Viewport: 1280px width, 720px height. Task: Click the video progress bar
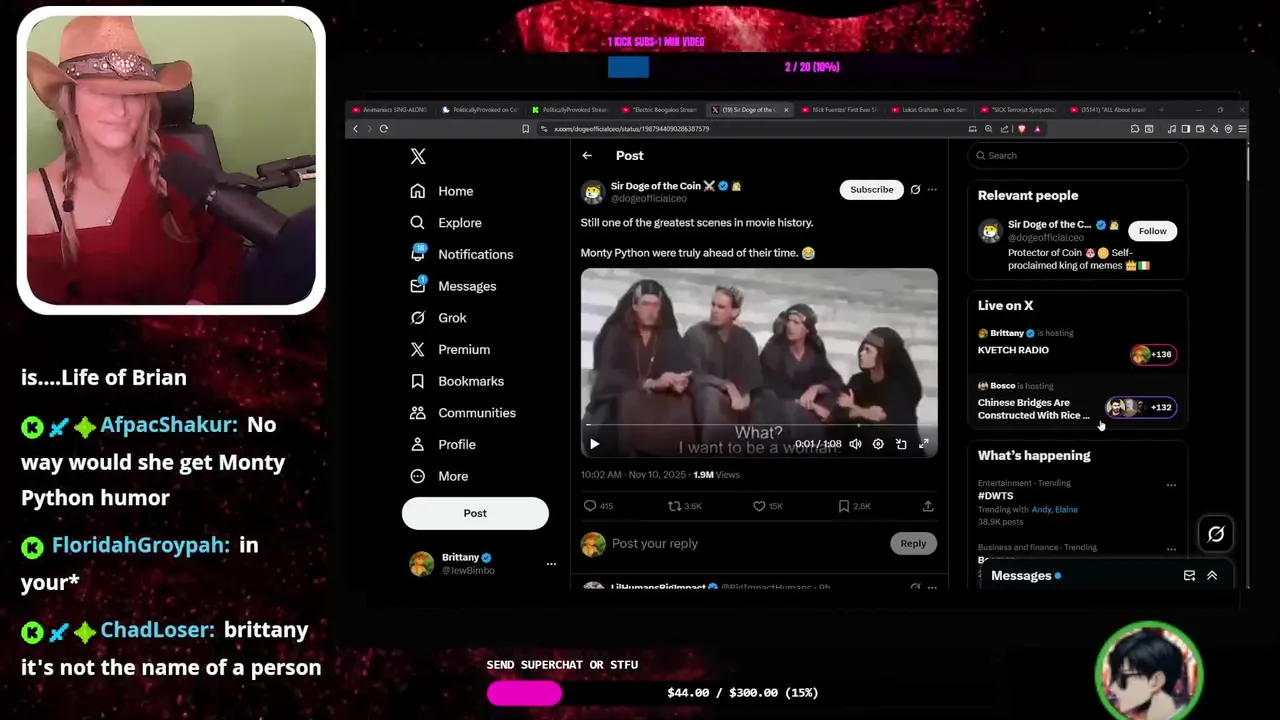[x=759, y=427]
